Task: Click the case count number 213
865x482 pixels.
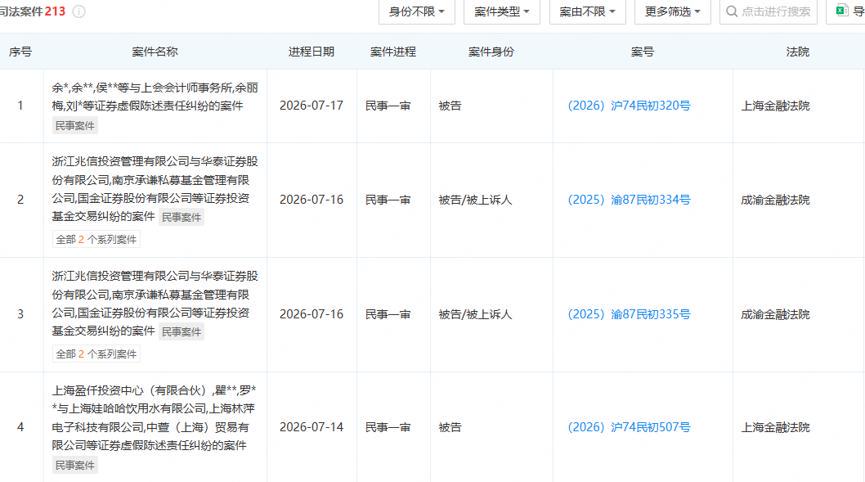Action: click(55, 11)
